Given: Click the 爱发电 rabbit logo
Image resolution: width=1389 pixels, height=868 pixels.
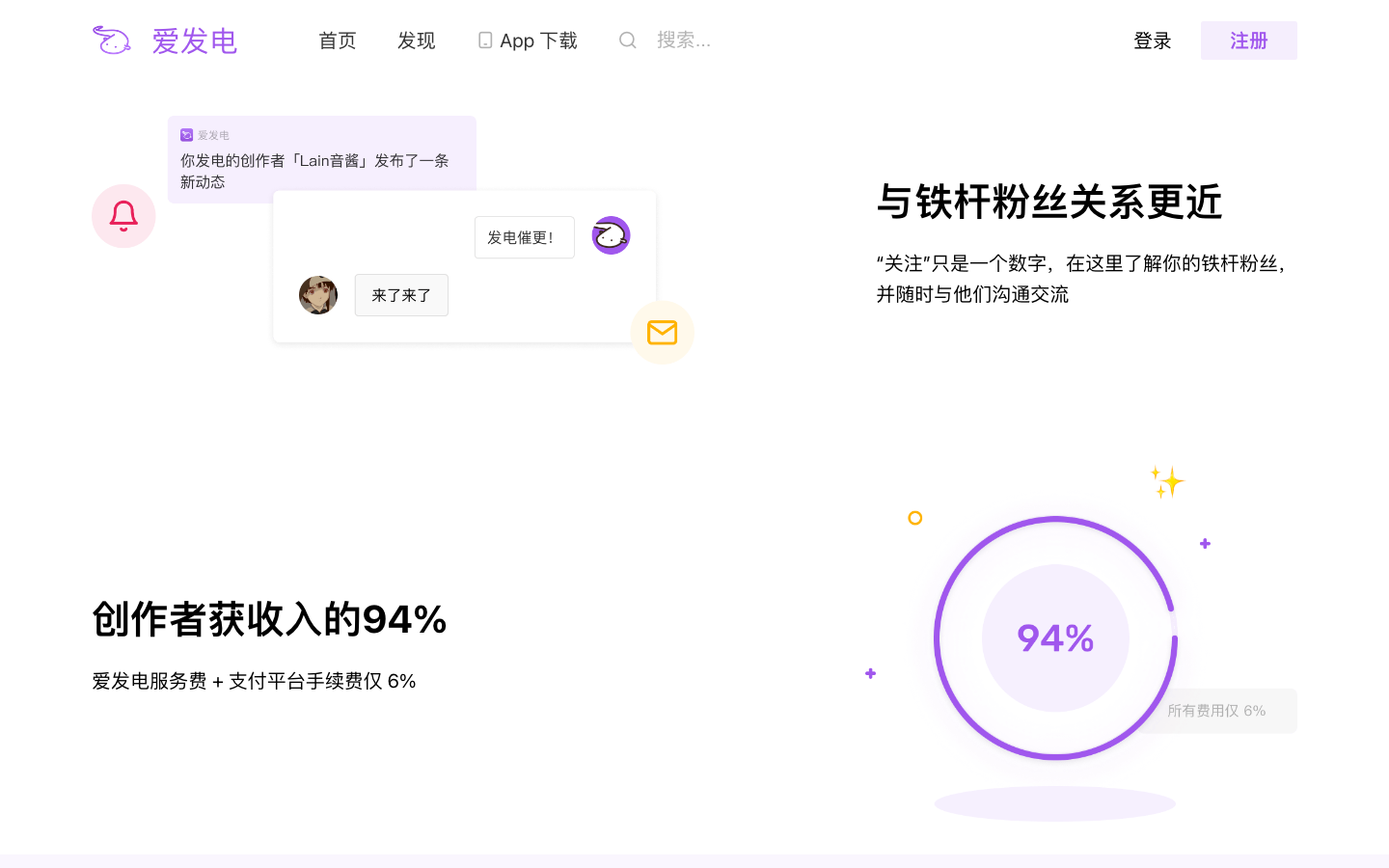Looking at the screenshot, I should pos(111,40).
